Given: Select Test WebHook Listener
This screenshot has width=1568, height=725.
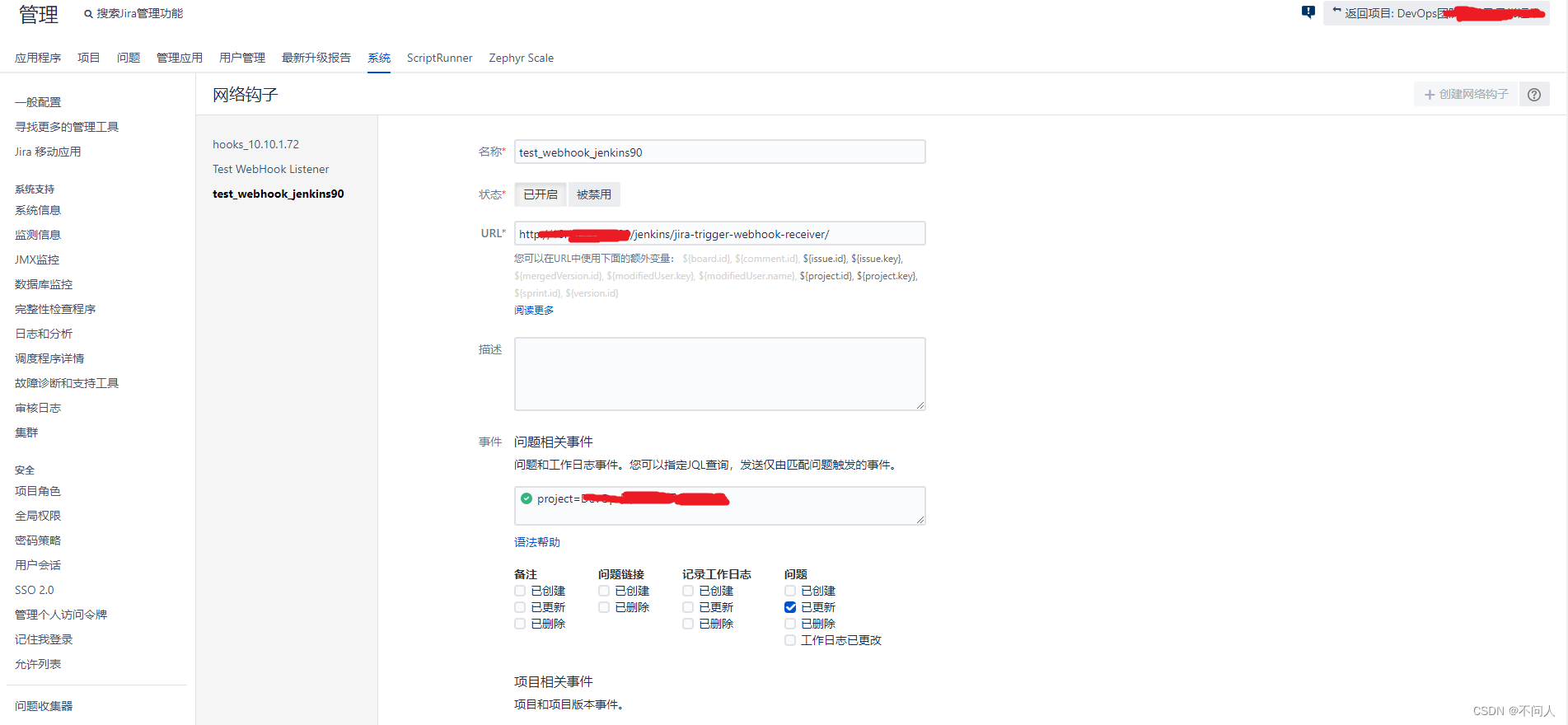Looking at the screenshot, I should click(x=271, y=169).
